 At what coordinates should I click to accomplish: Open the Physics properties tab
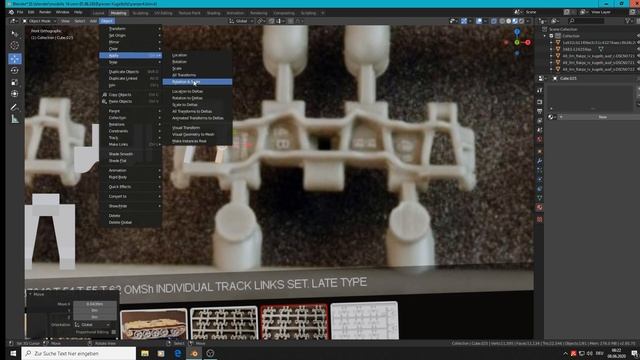pyautogui.click(x=540, y=180)
